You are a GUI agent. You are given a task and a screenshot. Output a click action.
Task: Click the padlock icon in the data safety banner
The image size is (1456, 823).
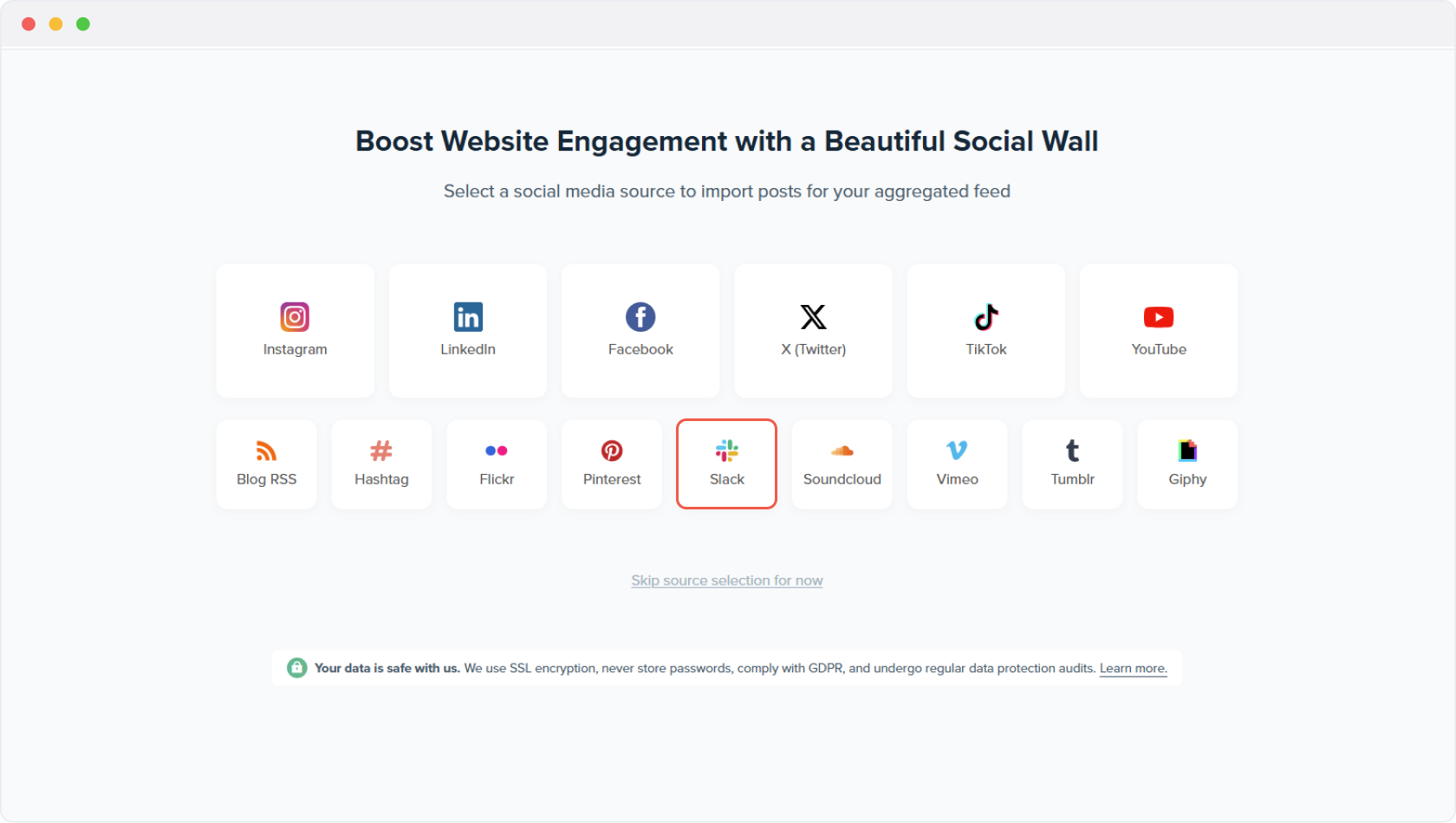297,668
